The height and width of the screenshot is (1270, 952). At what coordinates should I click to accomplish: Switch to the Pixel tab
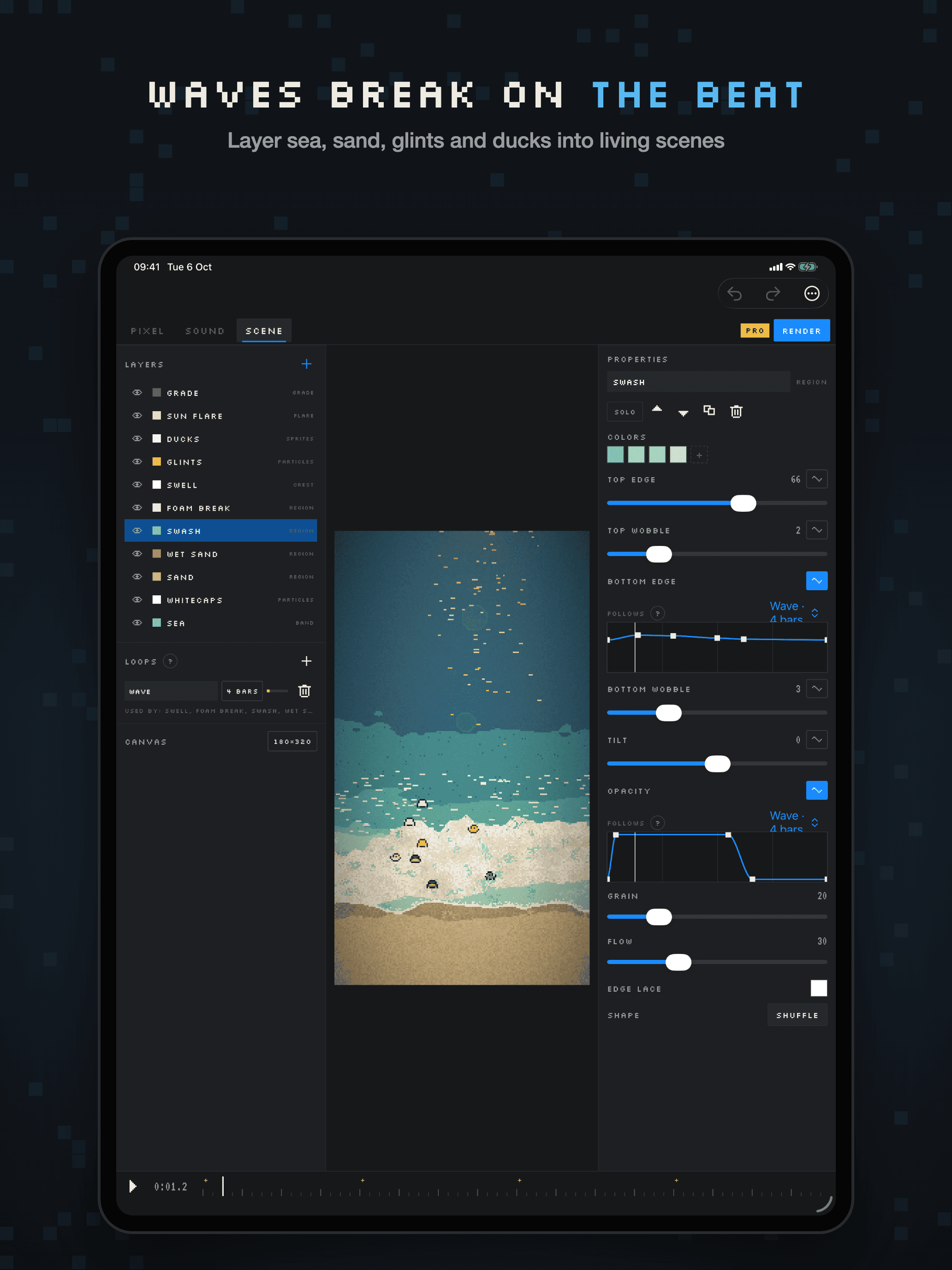tap(148, 331)
